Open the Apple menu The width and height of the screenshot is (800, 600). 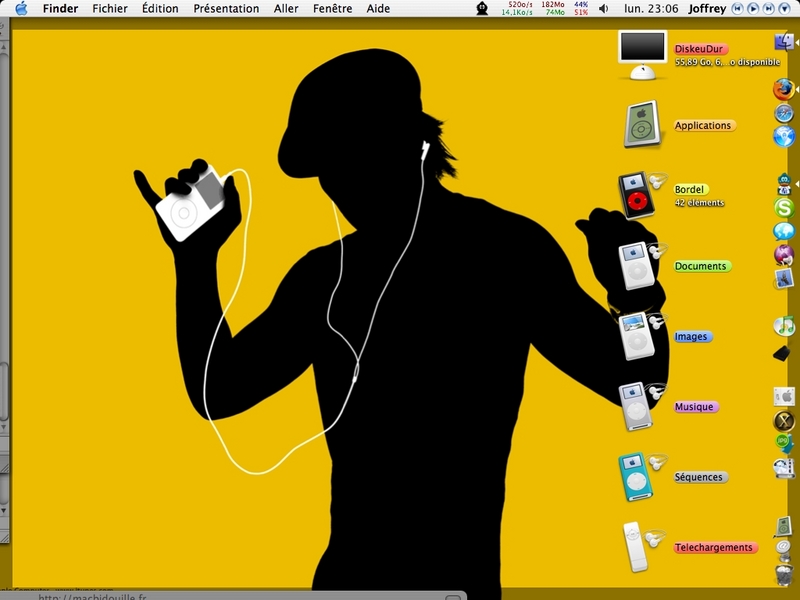[x=21, y=8]
